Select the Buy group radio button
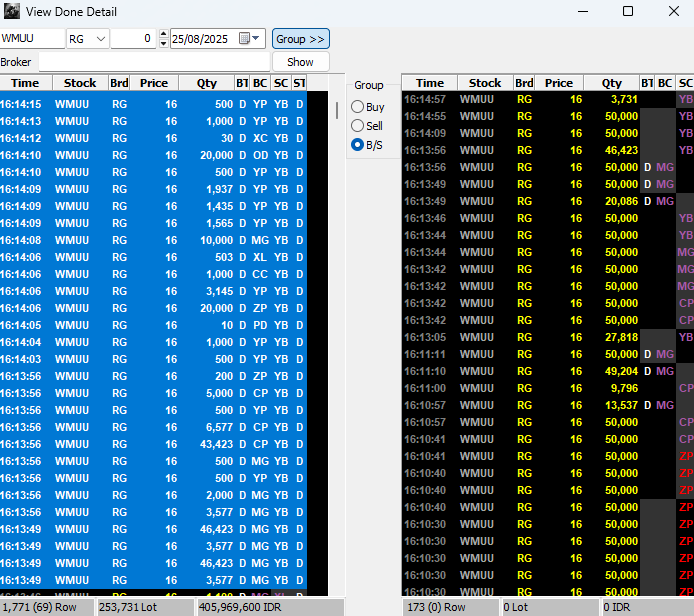Image resolution: width=694 pixels, height=616 pixels. pos(357,107)
